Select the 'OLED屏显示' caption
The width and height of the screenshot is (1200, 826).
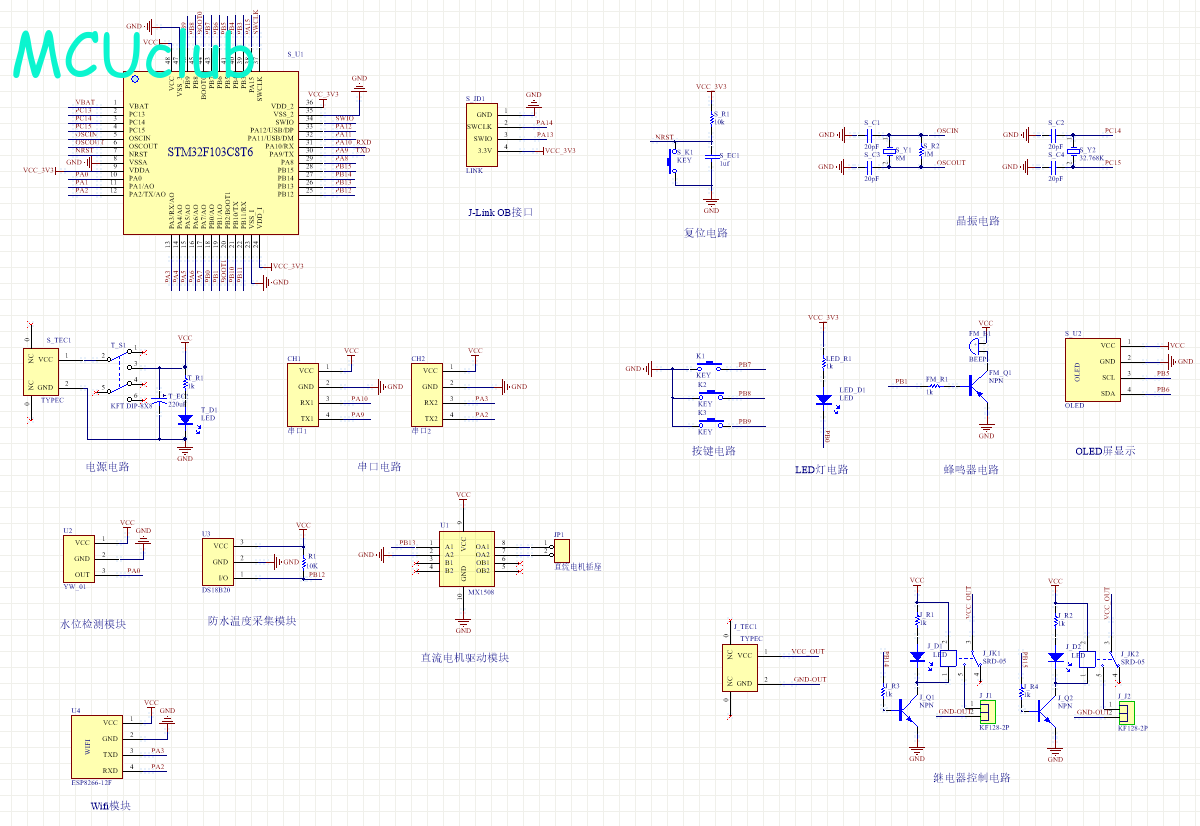(1105, 450)
